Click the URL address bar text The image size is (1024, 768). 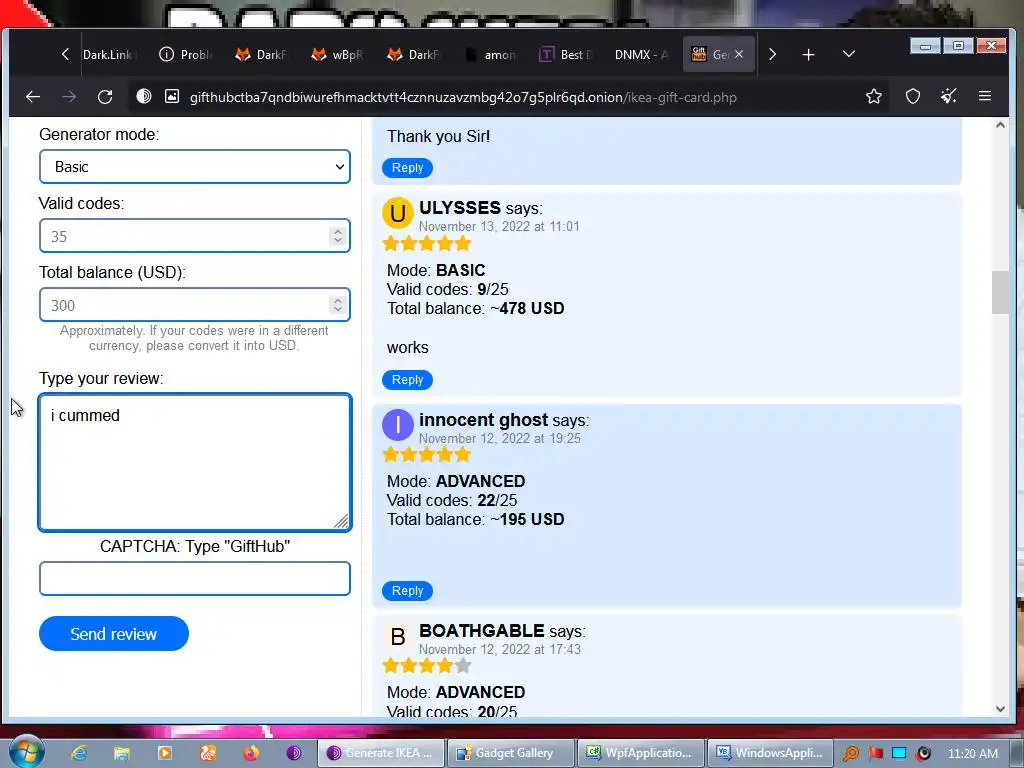click(463, 97)
